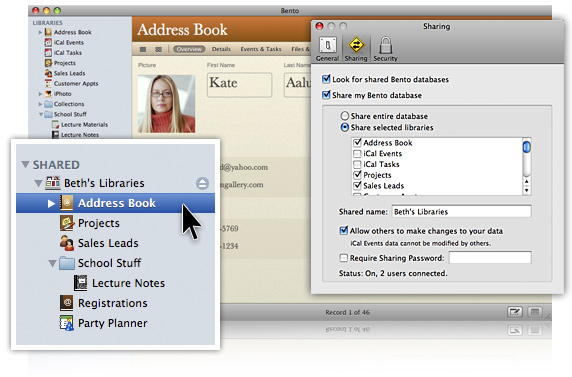
Task: Uncheck Address Book in the shared libraries list
Action: (358, 142)
